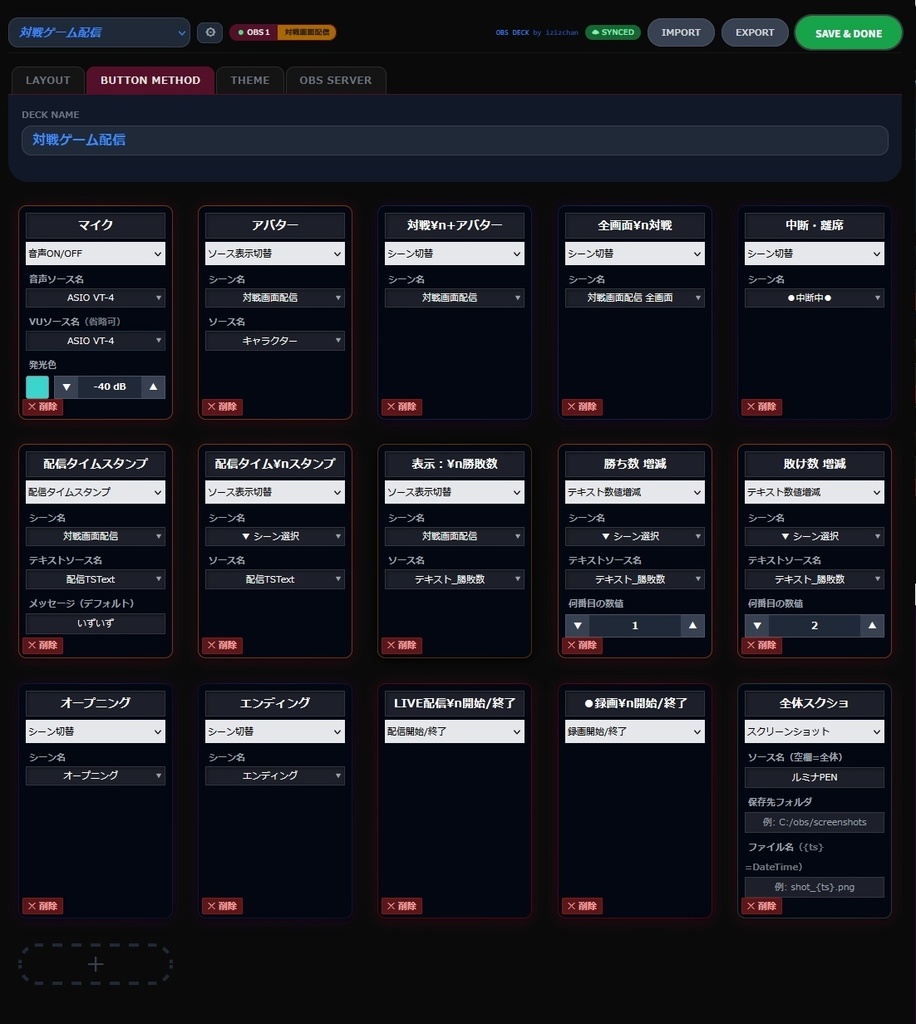Click the DECK NAME input field

pyautogui.click(x=455, y=140)
